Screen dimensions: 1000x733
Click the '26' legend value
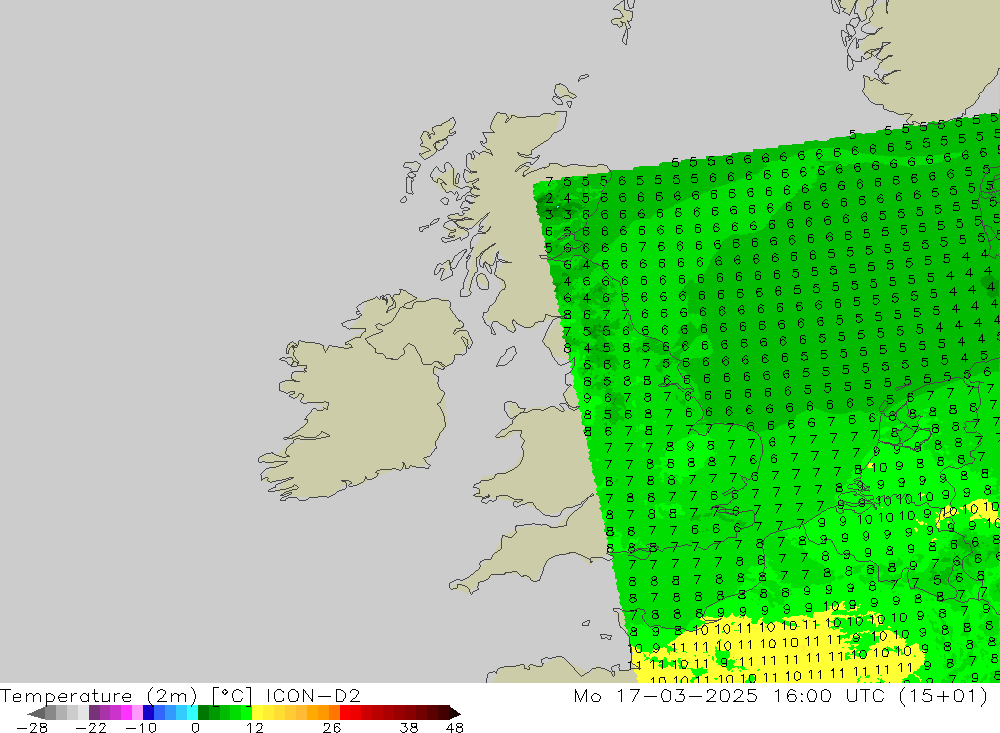pos(332,728)
